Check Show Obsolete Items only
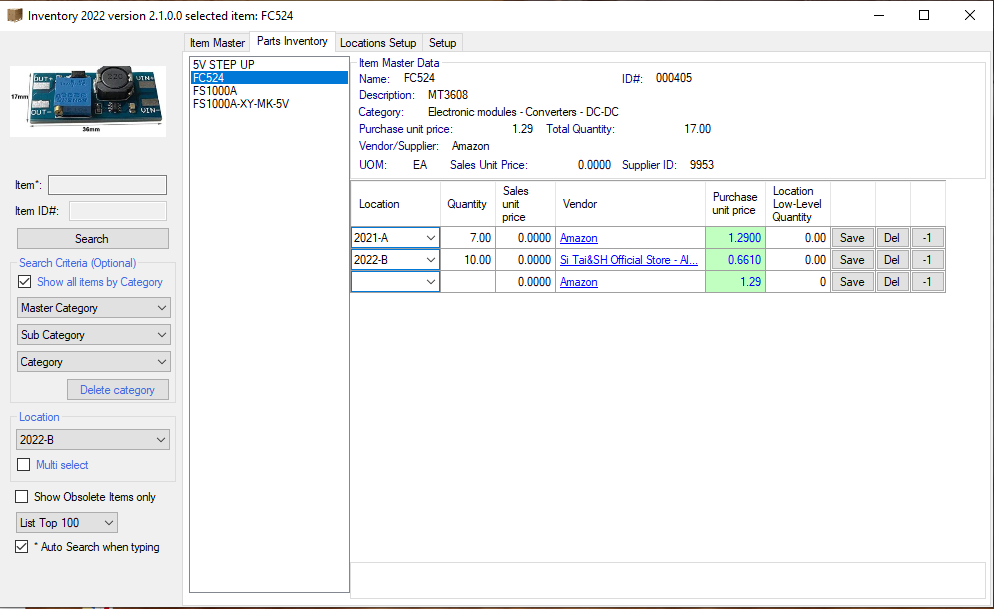The width and height of the screenshot is (994, 609). coord(22,497)
